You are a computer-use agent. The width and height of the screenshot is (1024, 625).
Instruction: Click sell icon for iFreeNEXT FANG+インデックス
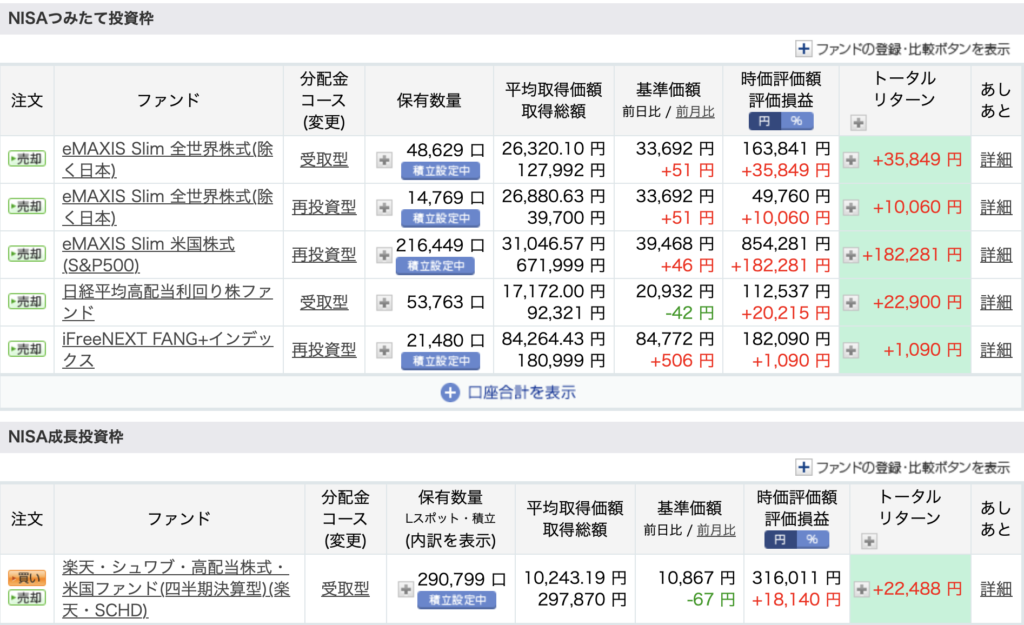pos(27,350)
